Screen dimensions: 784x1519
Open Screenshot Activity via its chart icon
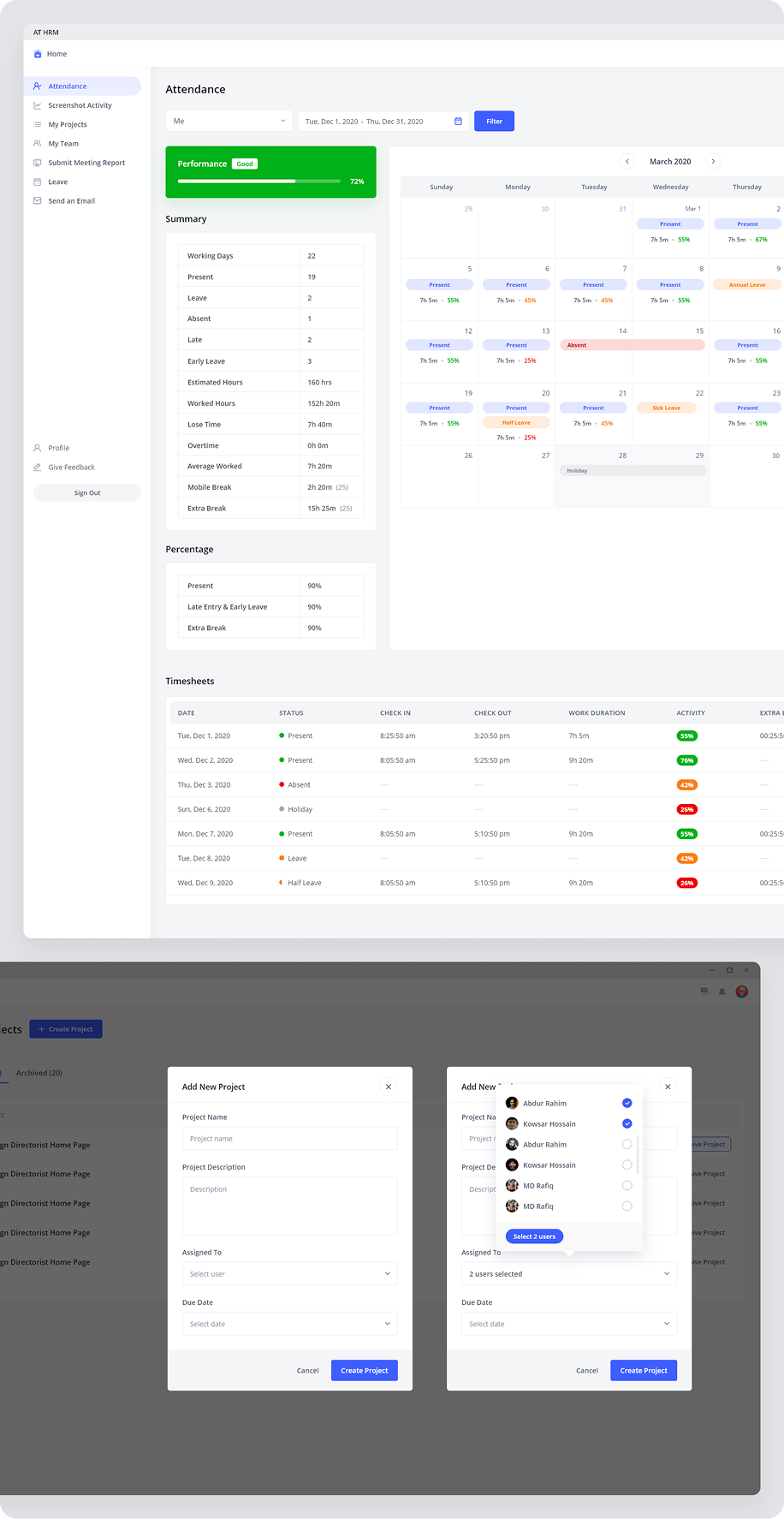[x=38, y=105]
